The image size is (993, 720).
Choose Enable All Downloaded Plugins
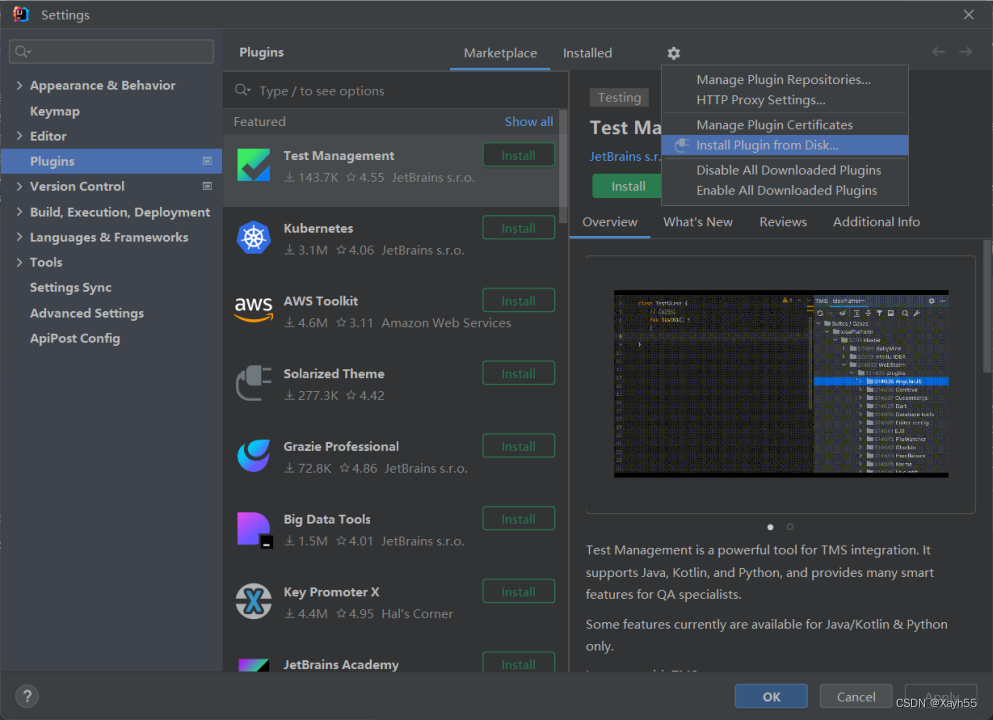point(785,191)
